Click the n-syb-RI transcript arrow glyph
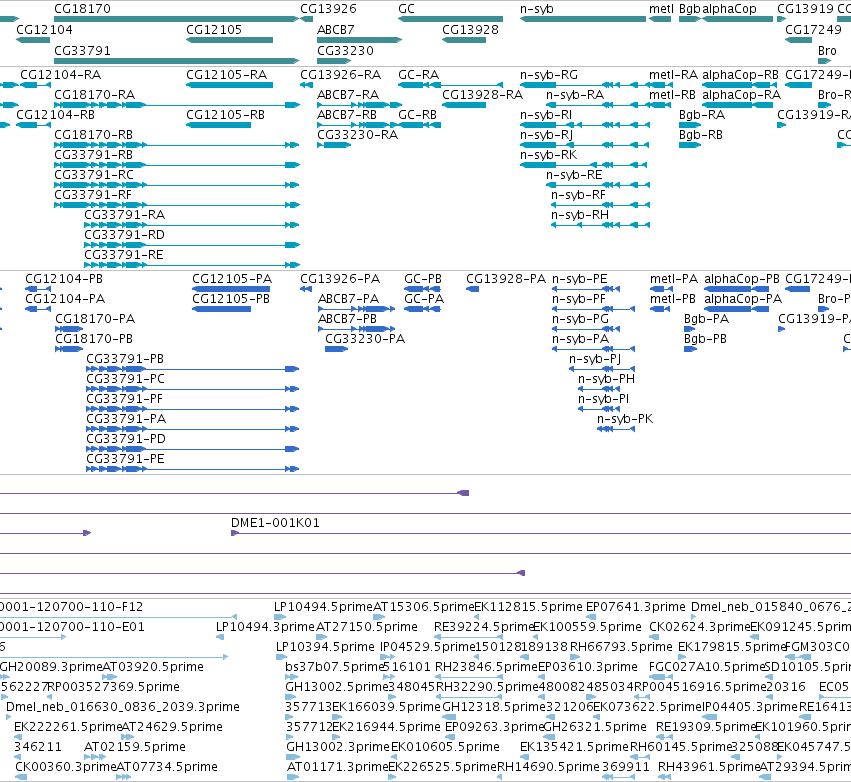The width and height of the screenshot is (851, 782). 585,125
